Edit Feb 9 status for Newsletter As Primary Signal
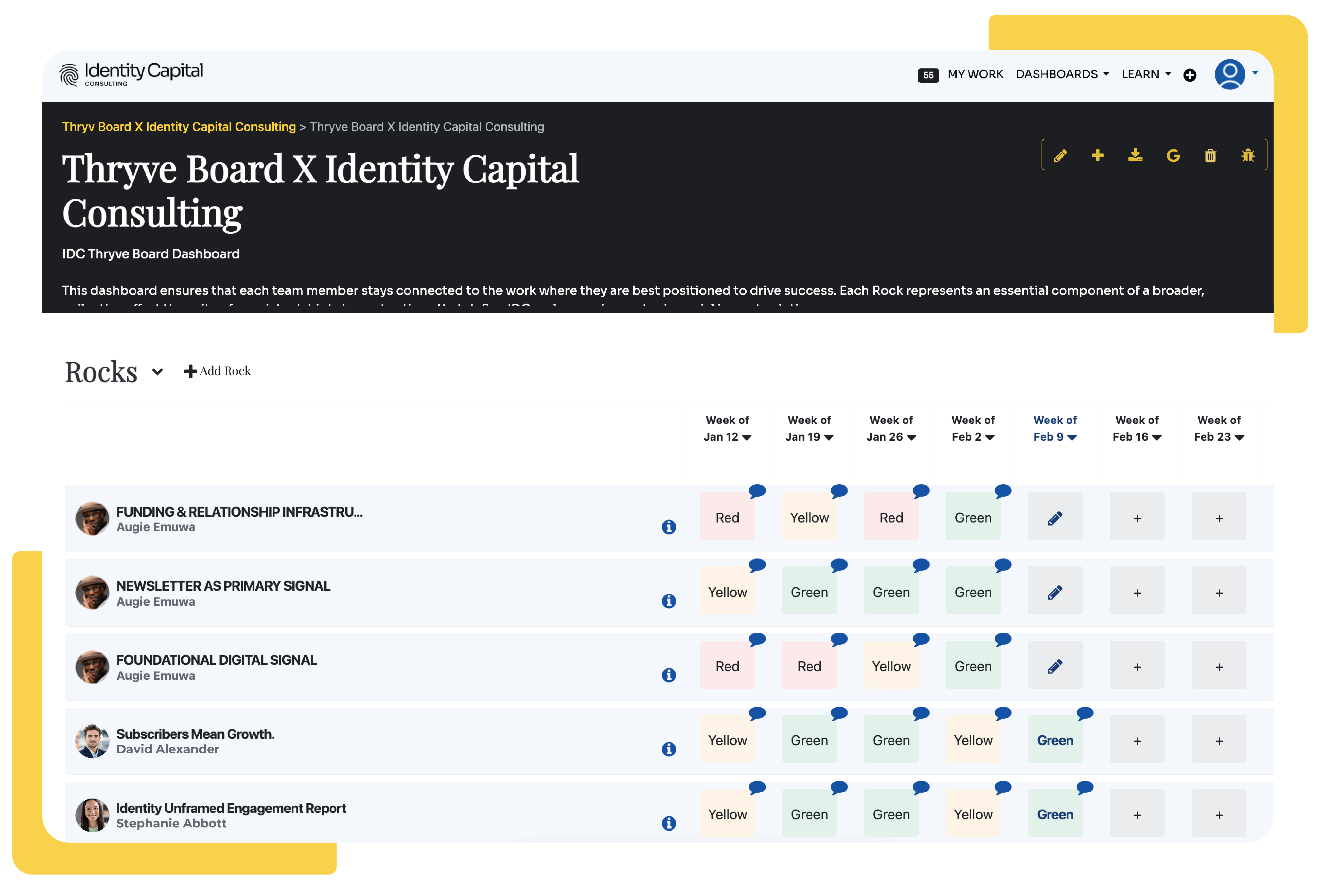The width and height of the screenshot is (1320, 896). (x=1055, y=592)
